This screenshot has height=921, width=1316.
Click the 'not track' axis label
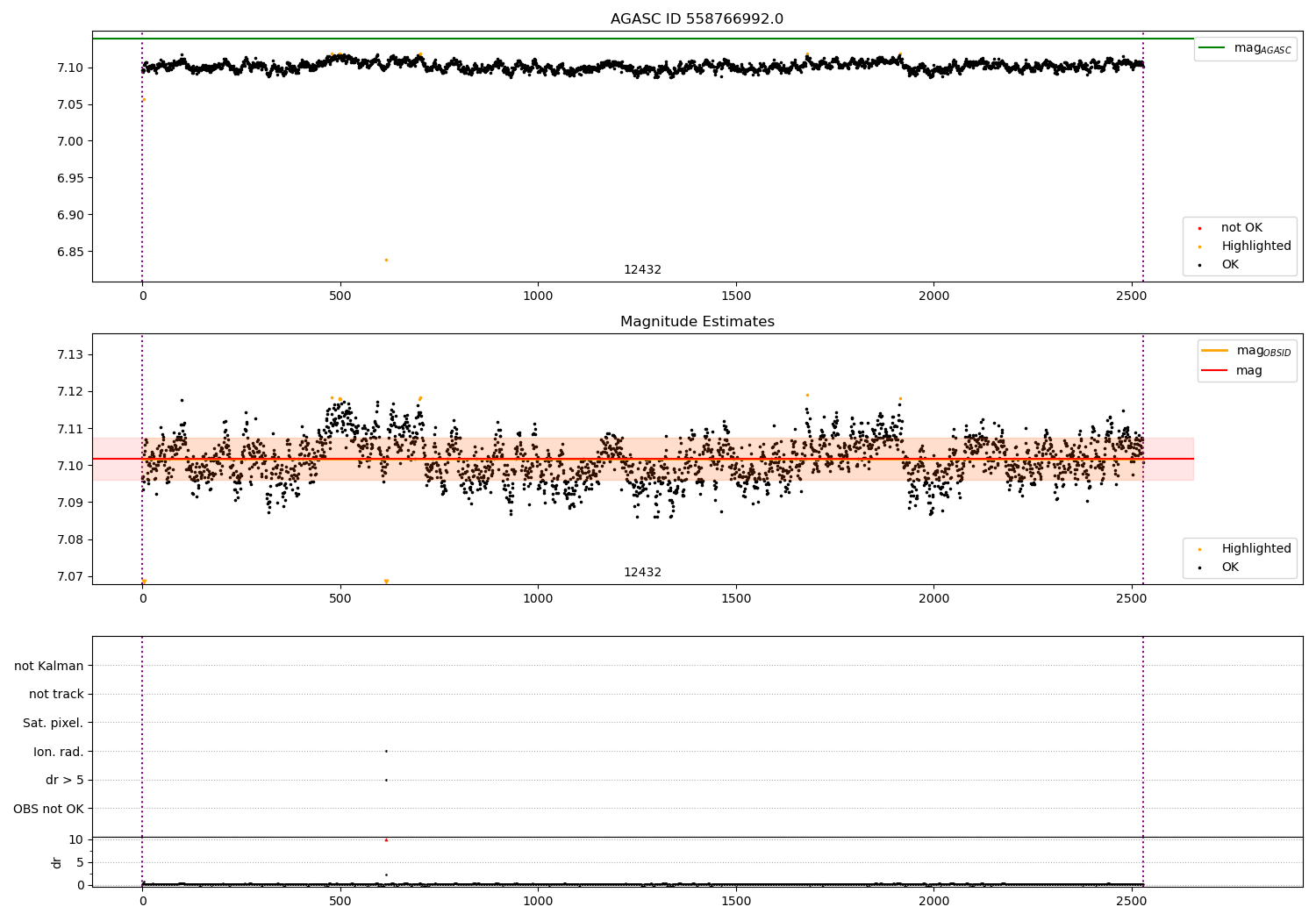tap(56, 694)
